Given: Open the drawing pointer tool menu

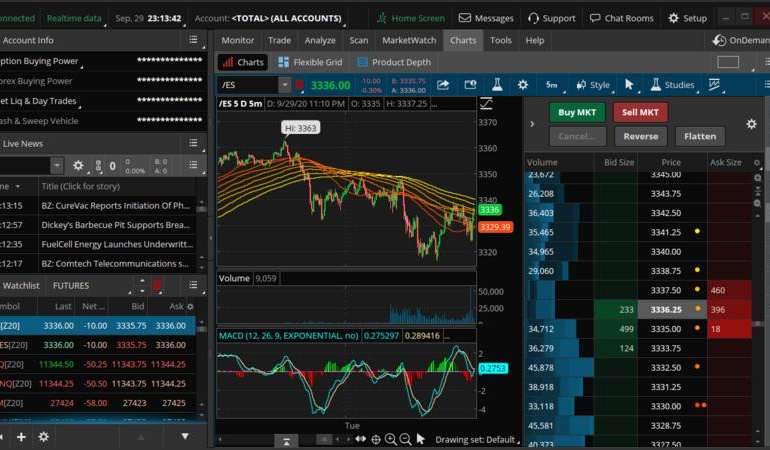Looking at the screenshot, I should tap(629, 85).
